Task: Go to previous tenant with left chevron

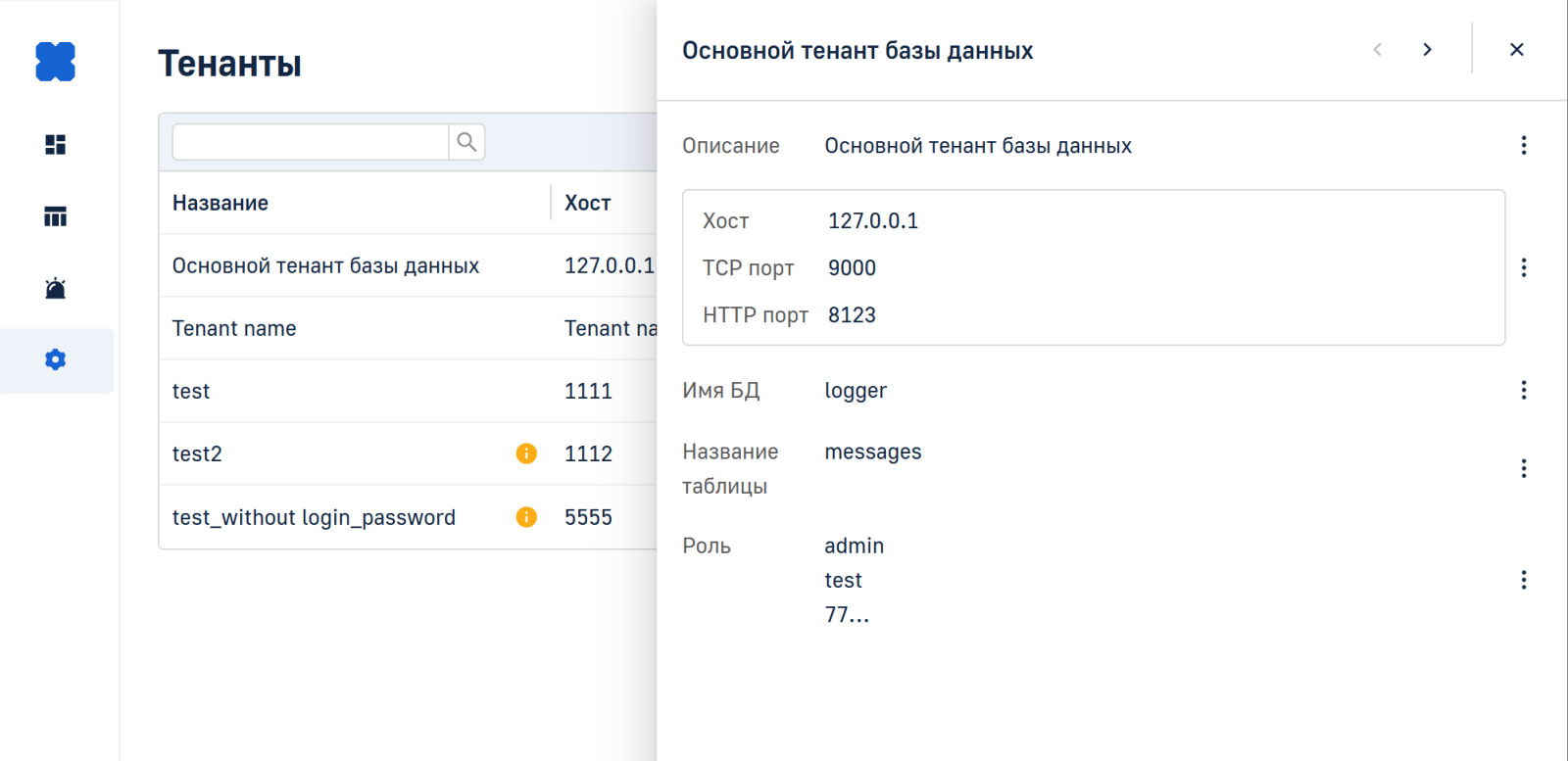Action: pos(1377,50)
